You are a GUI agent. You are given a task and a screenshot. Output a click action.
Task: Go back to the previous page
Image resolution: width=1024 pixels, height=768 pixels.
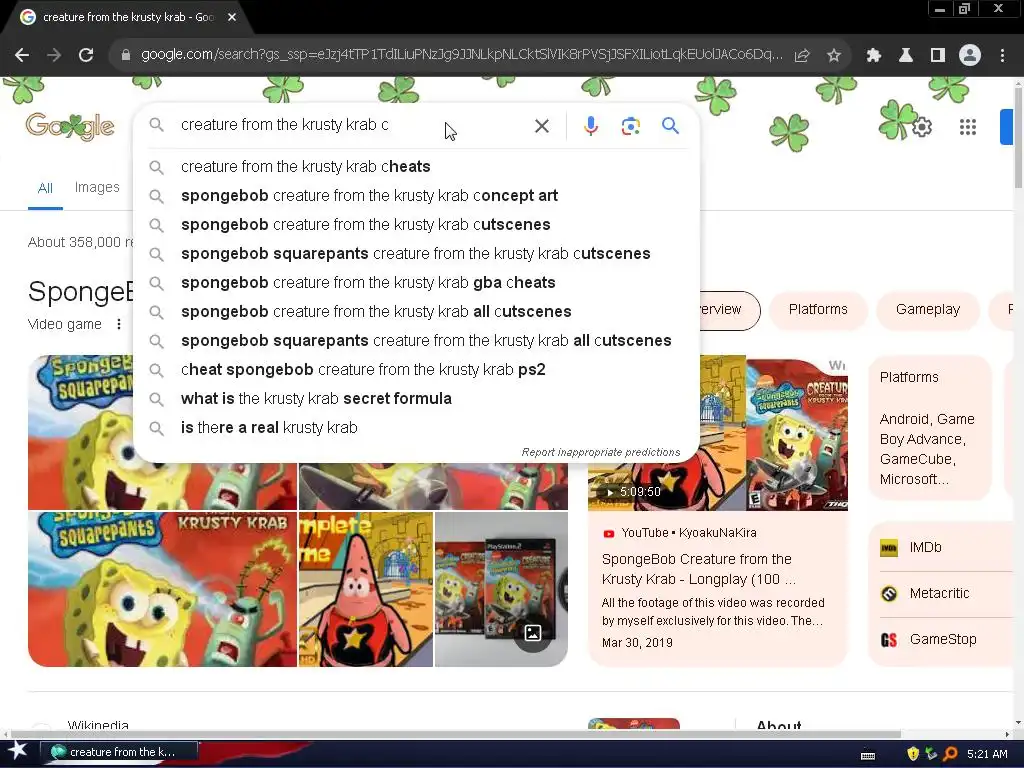pos(22,56)
